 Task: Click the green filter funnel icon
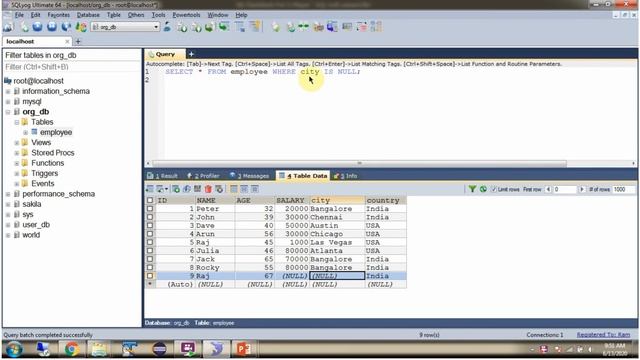pos(472,189)
